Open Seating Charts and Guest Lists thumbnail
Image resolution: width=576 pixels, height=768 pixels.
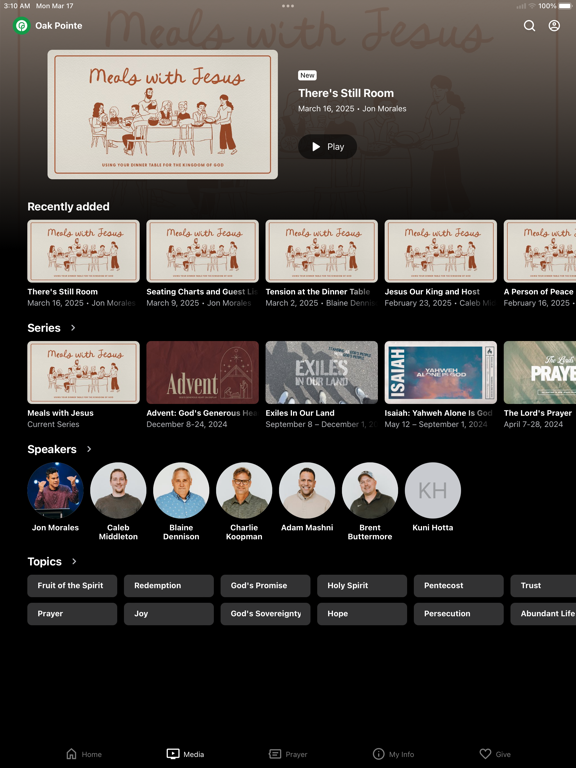pyautogui.click(x=202, y=251)
